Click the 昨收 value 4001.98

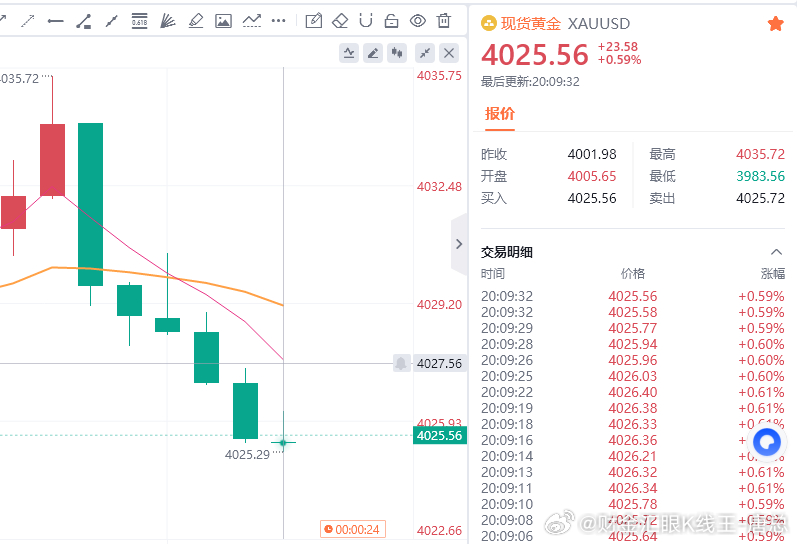(592, 154)
